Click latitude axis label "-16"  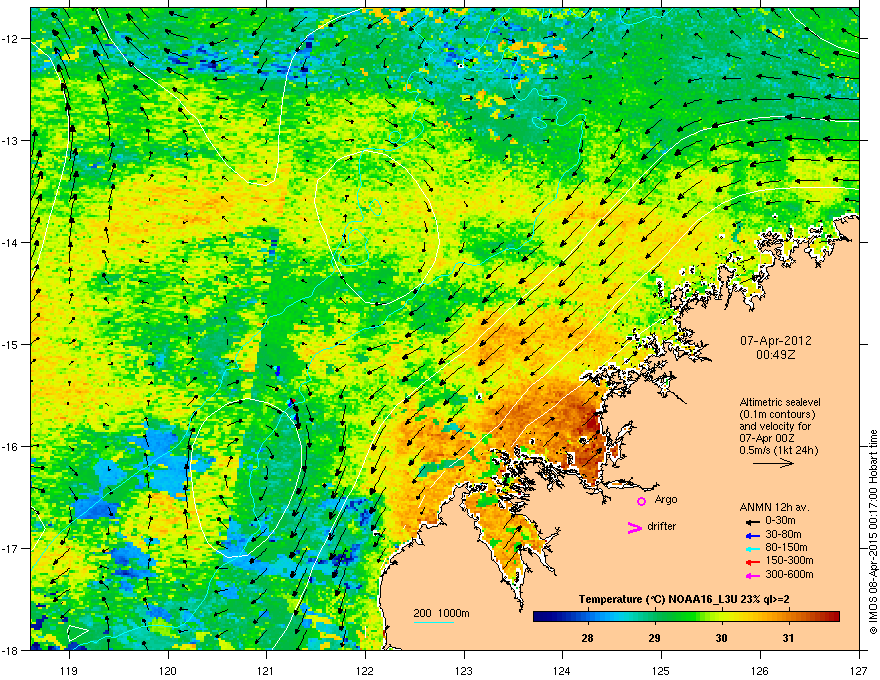coord(10,447)
